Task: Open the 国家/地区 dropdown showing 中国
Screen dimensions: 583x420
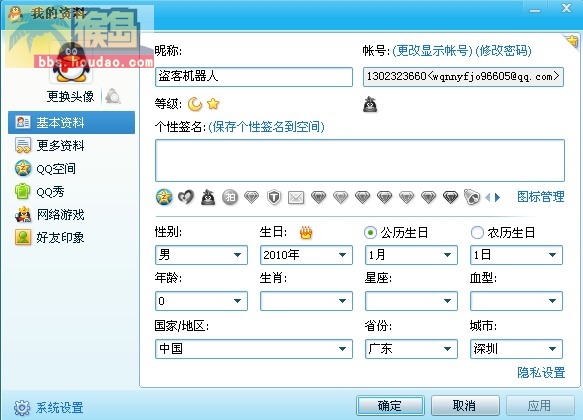Action: pos(254,349)
